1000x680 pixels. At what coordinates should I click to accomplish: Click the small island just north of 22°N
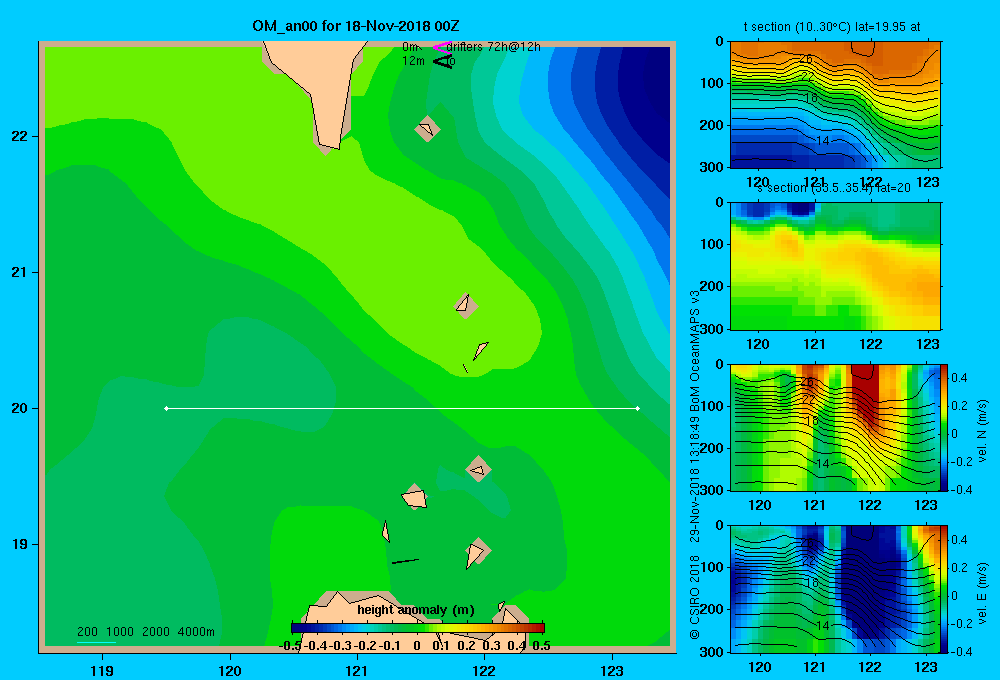427,129
